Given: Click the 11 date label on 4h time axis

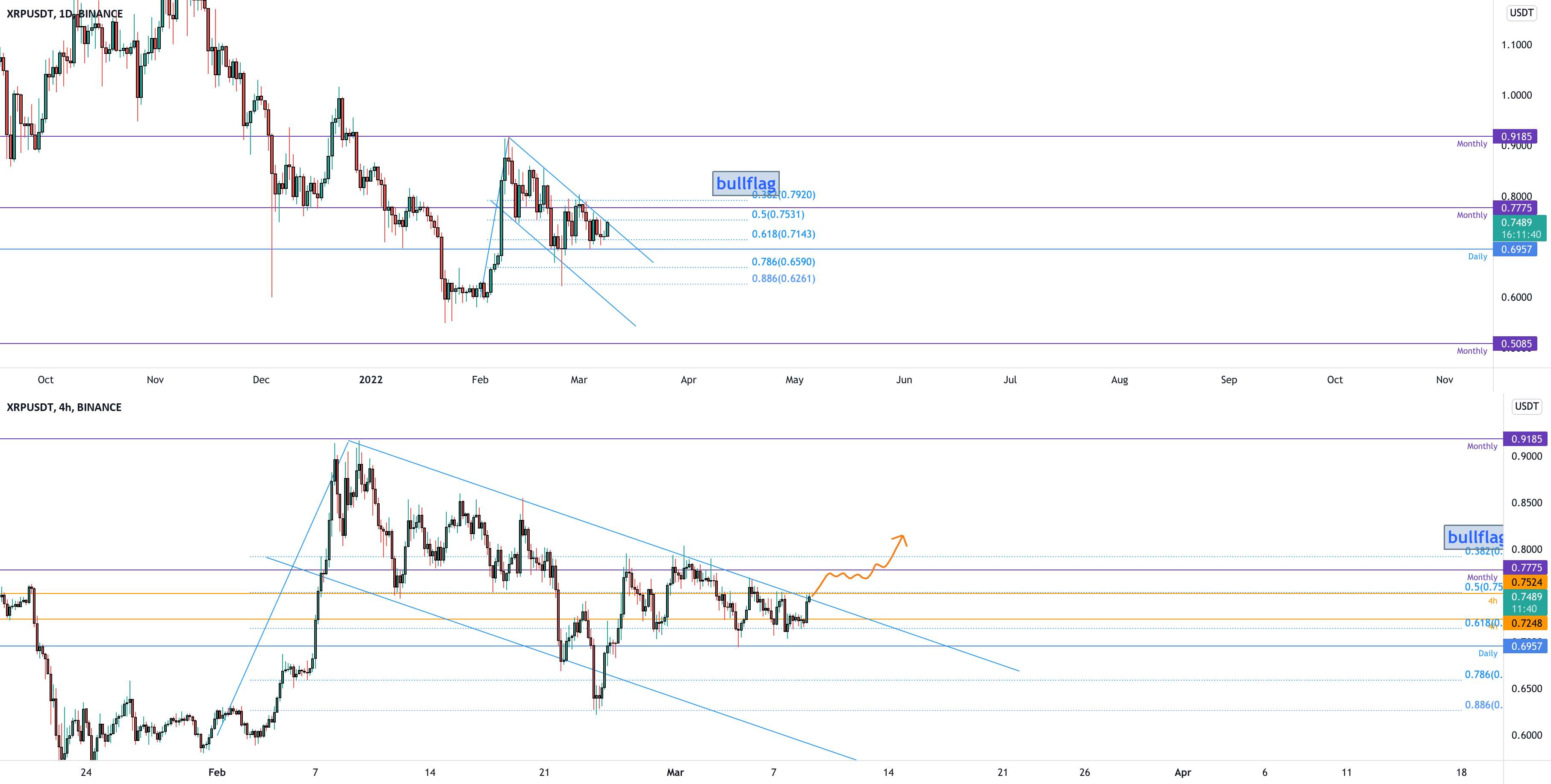Looking at the screenshot, I should click(x=1346, y=772).
